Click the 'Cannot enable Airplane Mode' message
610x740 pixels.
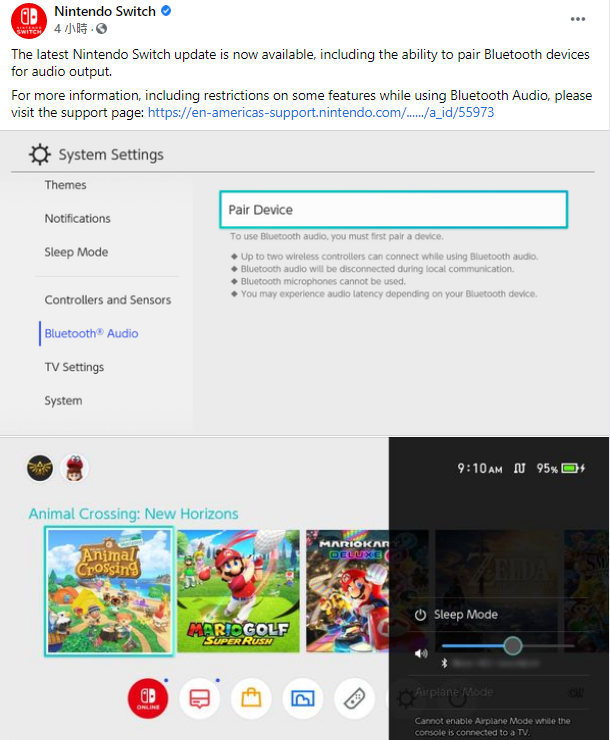(x=493, y=727)
